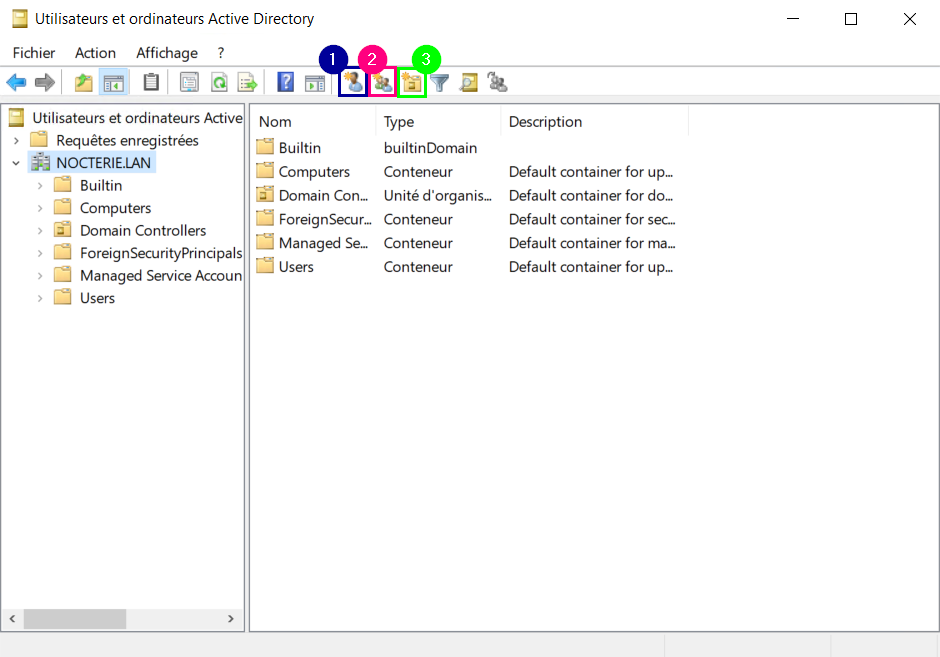Go up one level with folder icon
Image resolution: width=940 pixels, height=657 pixels.
point(84,83)
